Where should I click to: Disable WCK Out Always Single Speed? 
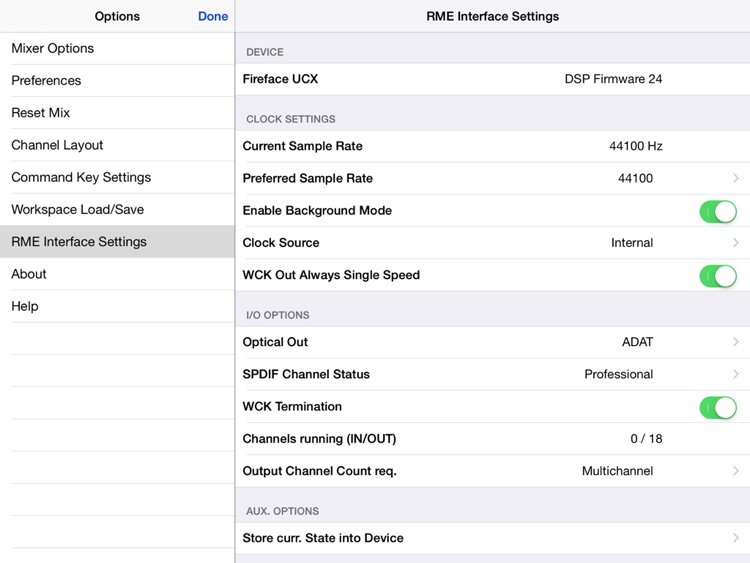[x=718, y=276]
